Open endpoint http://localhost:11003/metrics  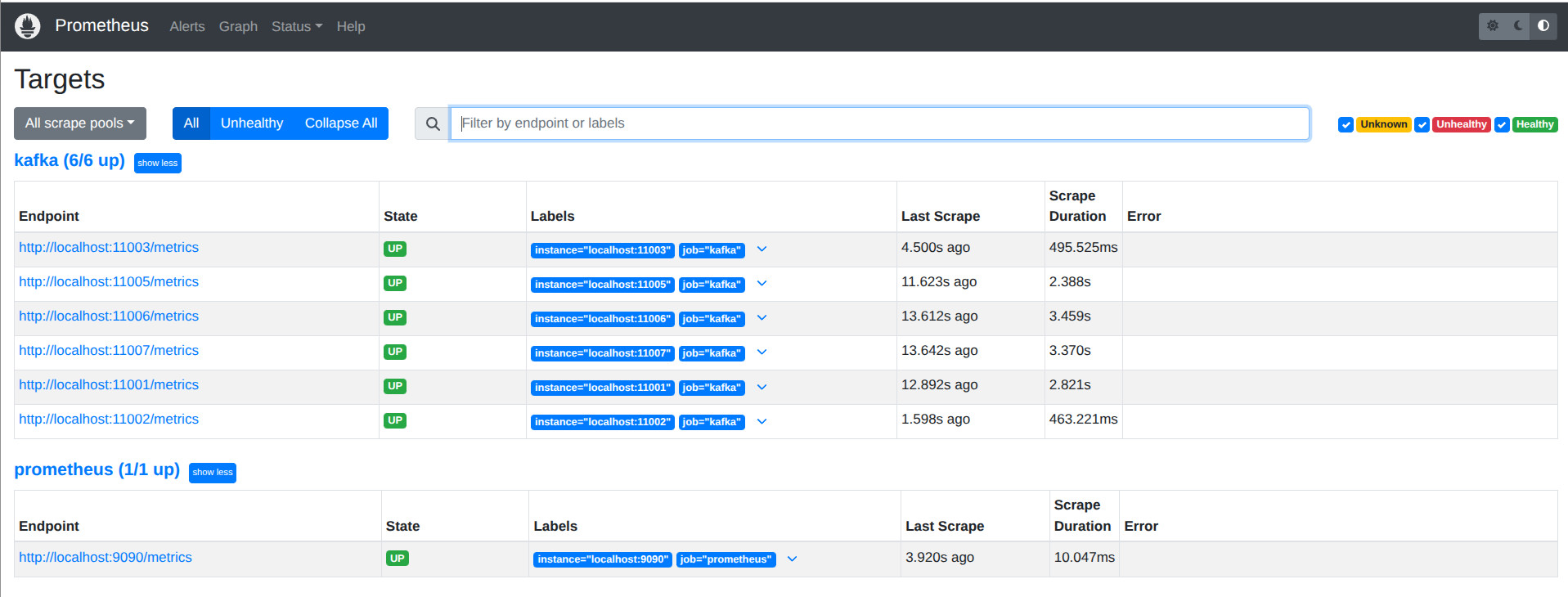(x=109, y=248)
